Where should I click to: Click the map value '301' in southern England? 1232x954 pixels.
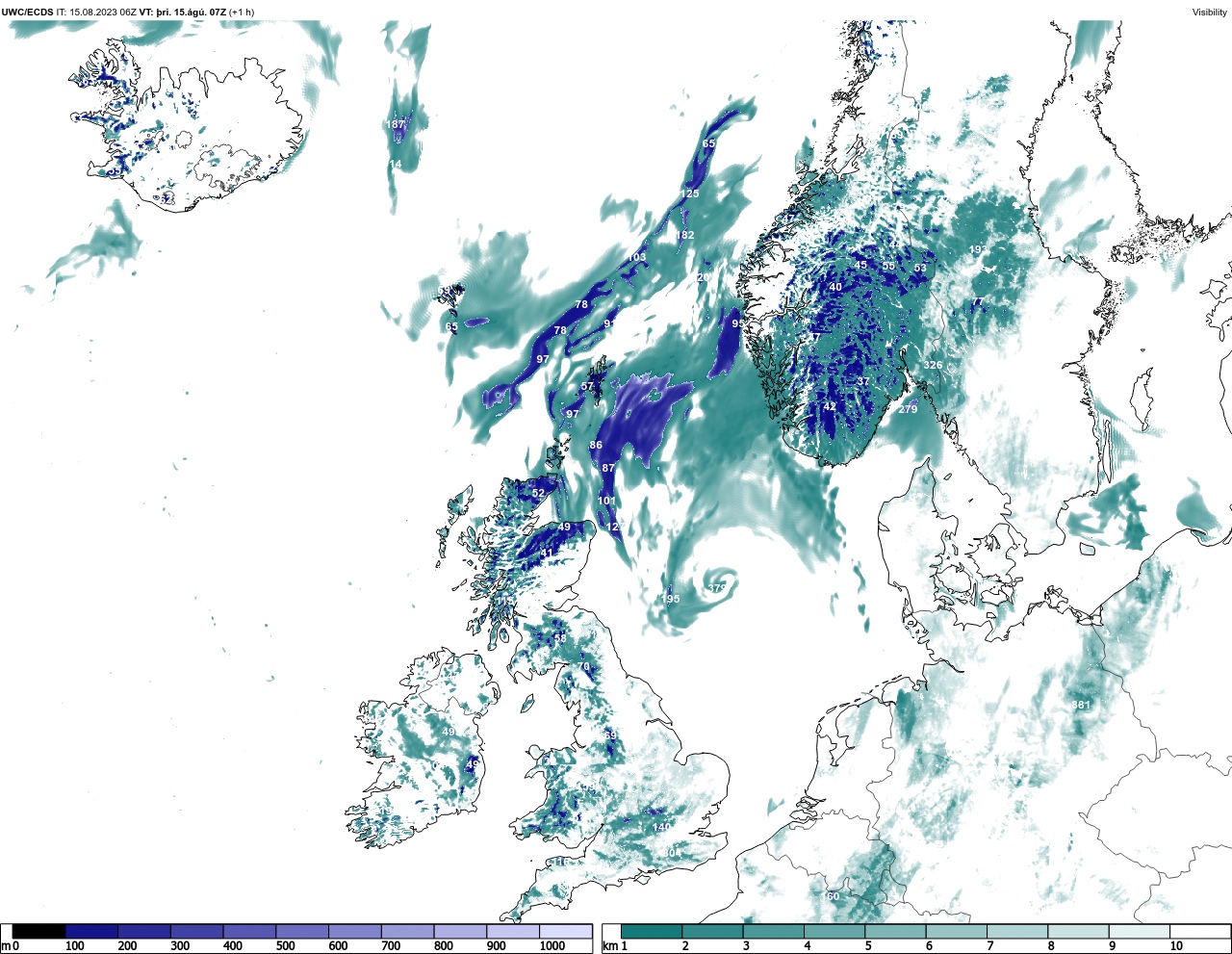(672, 852)
